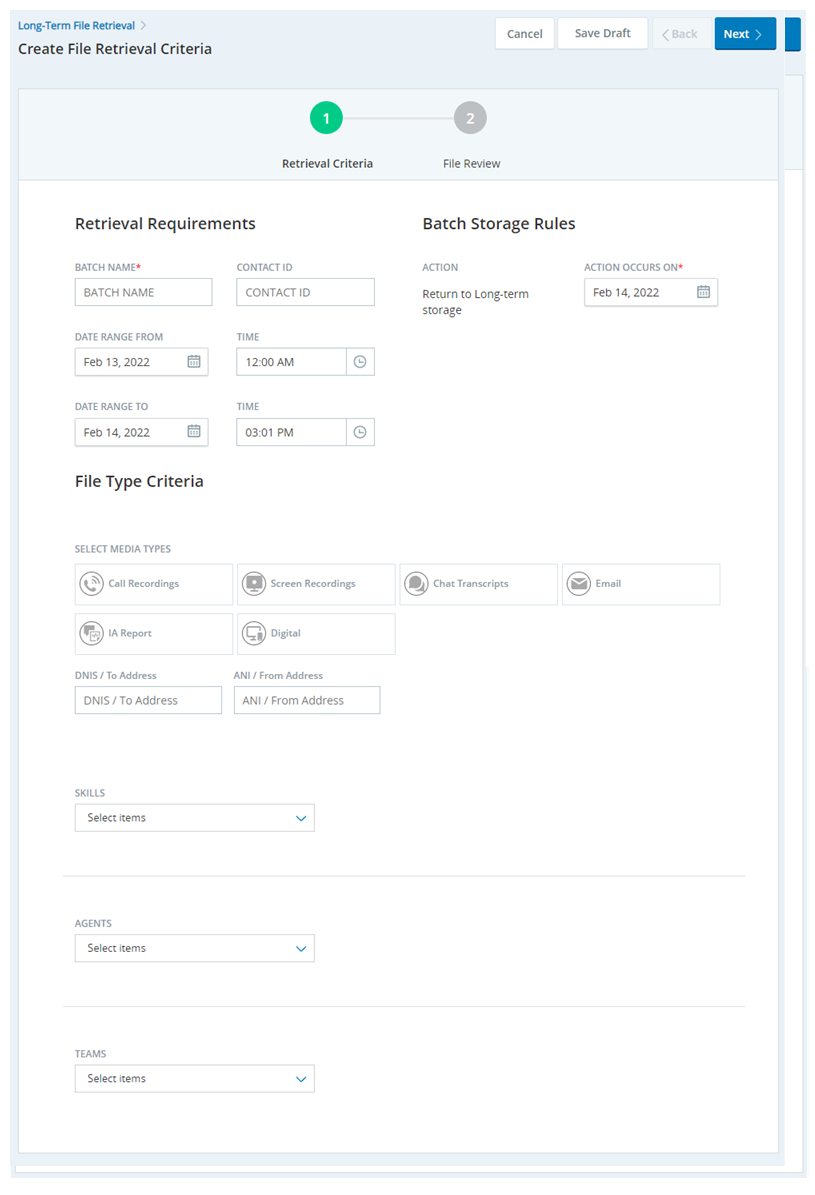Expand the Skills select items dropdown
The image size is (815, 1195).
[194, 818]
